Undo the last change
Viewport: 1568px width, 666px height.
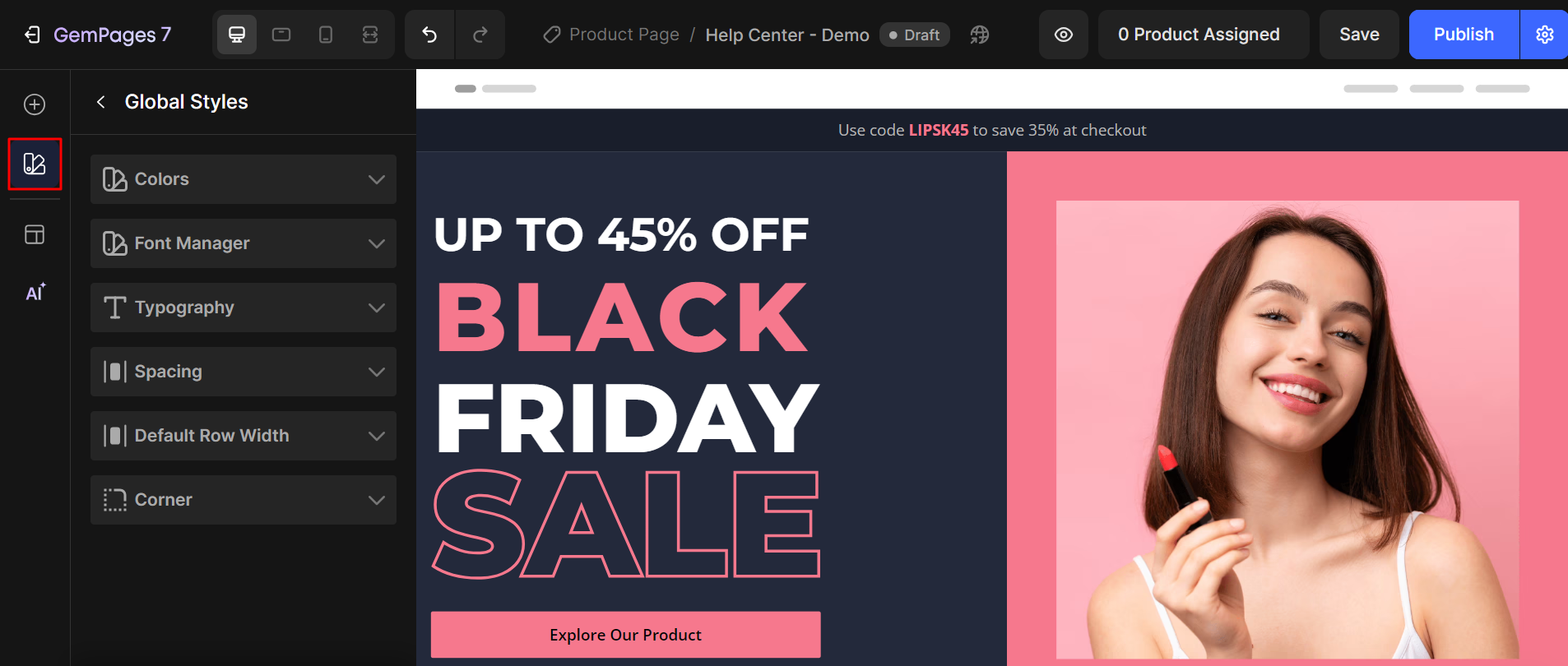(429, 35)
